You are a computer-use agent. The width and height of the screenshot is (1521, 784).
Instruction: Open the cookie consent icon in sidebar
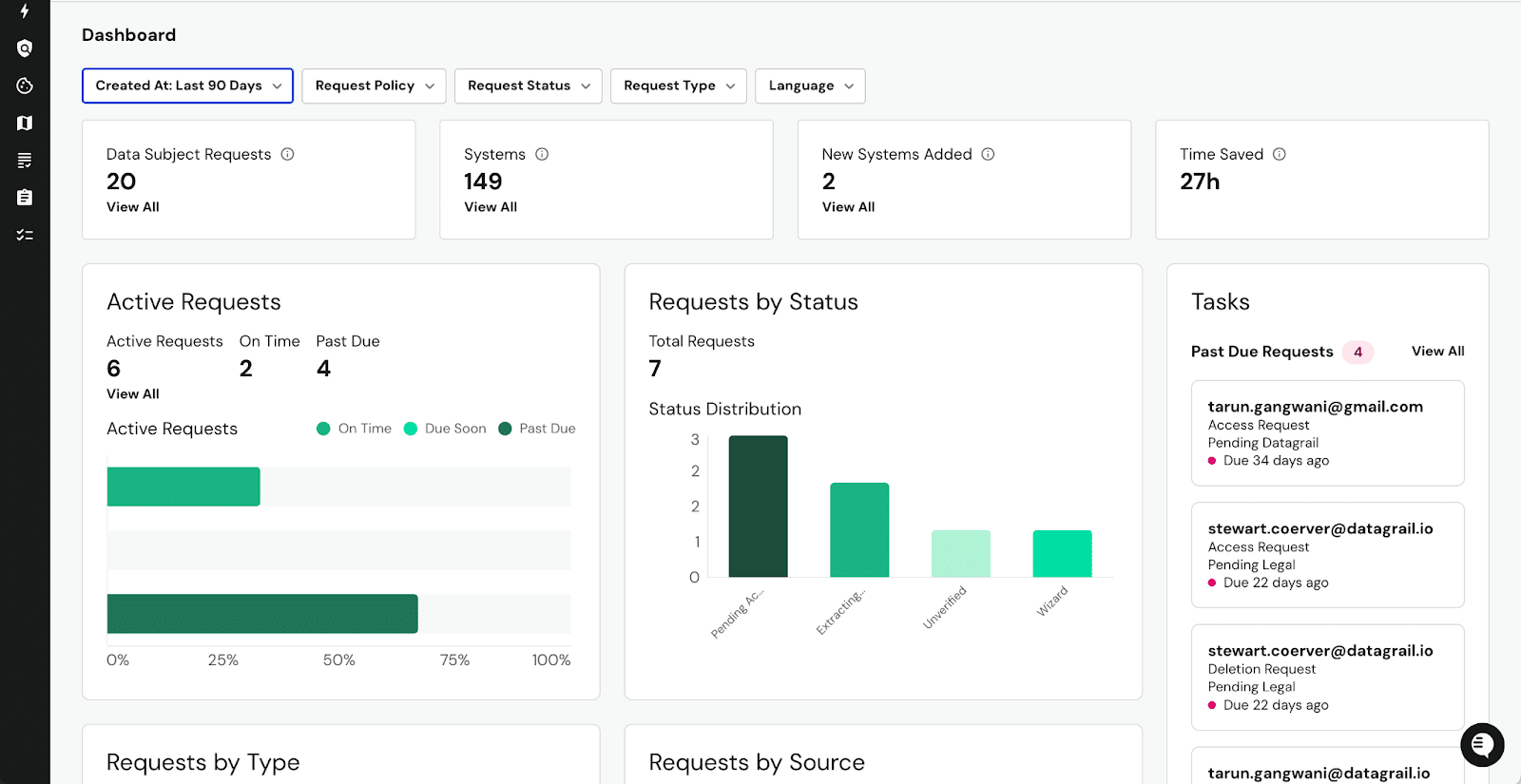(x=25, y=86)
